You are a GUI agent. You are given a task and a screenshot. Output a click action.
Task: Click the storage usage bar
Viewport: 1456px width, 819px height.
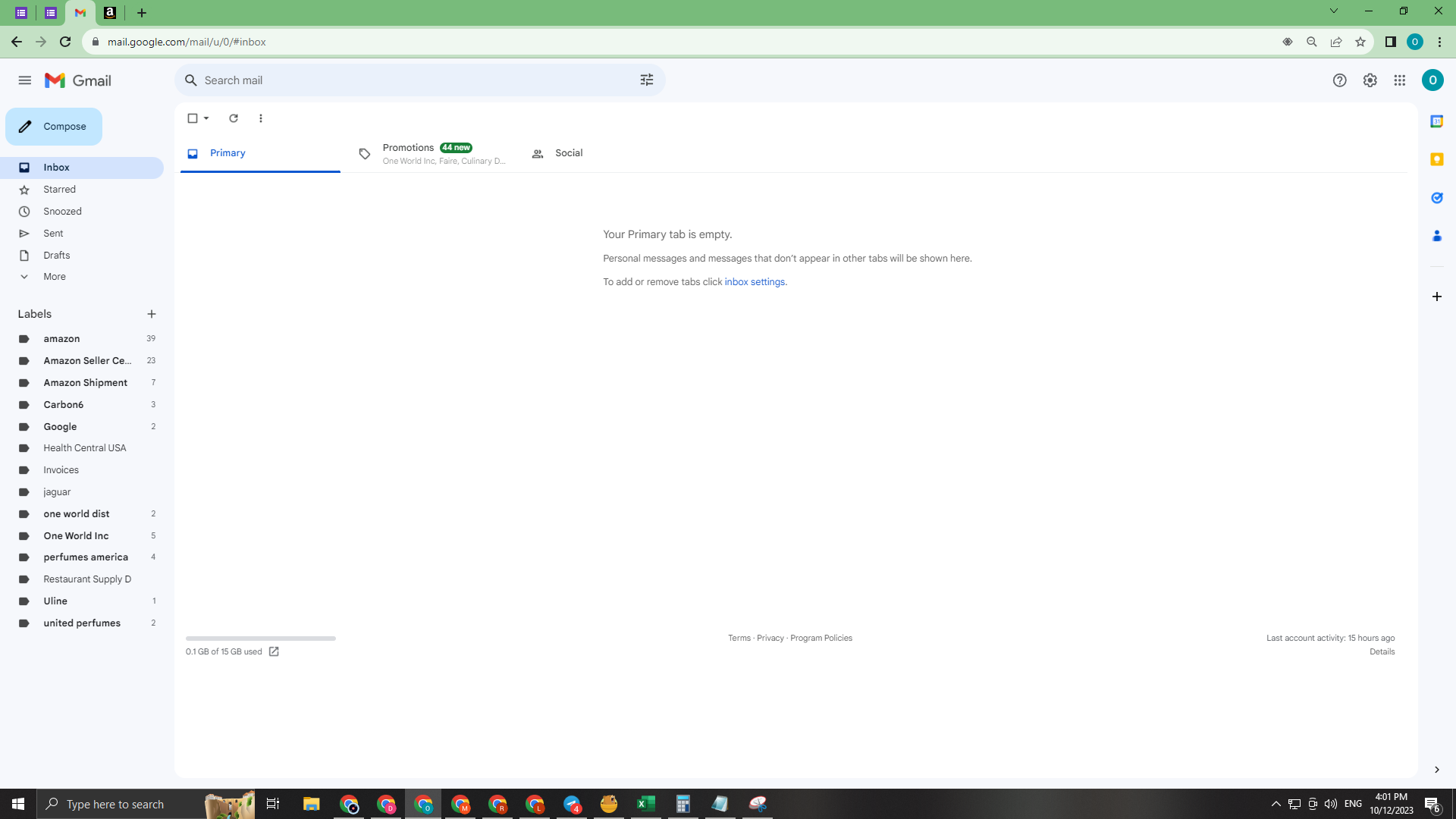(x=261, y=639)
